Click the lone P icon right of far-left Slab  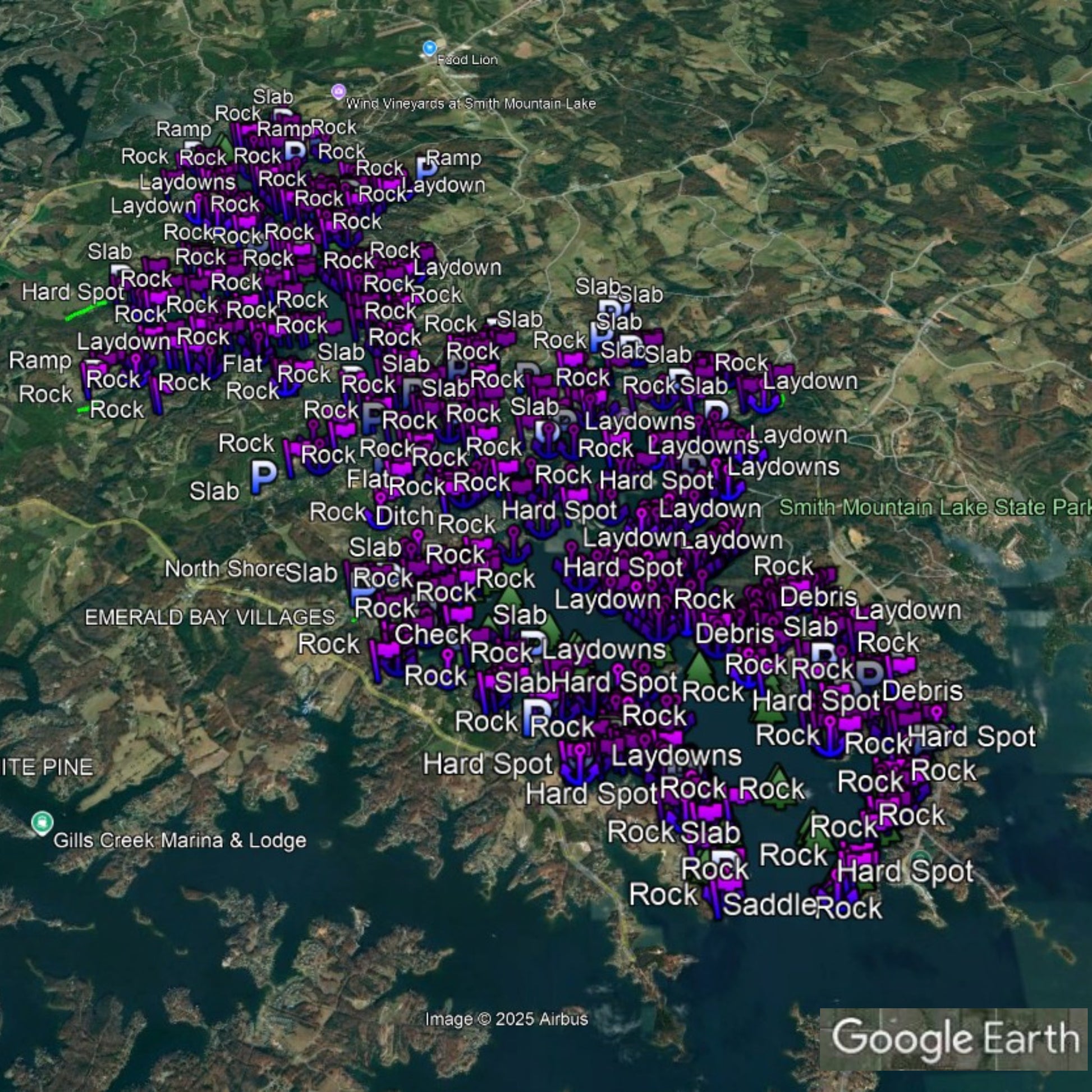pos(263,476)
